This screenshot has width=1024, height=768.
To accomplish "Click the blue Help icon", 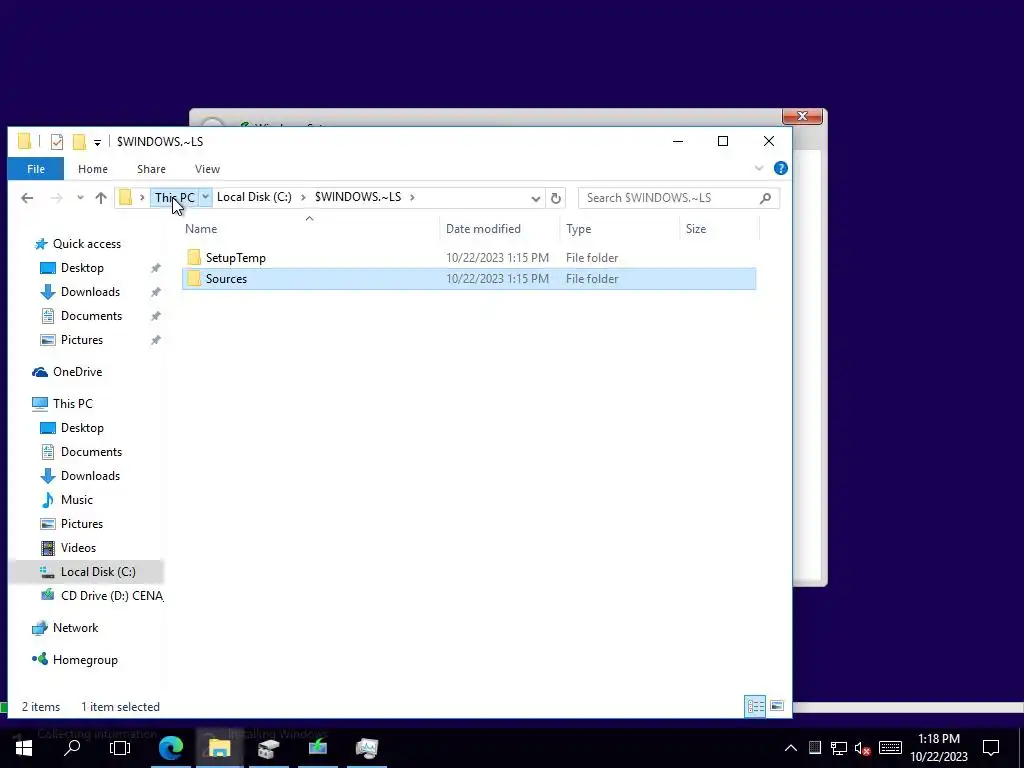I will point(780,168).
